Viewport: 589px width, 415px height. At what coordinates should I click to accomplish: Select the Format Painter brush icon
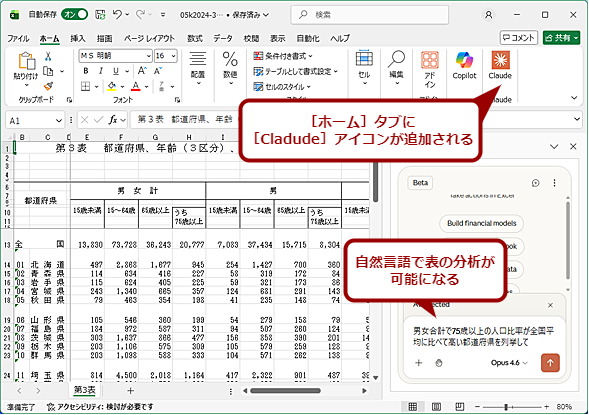click(x=48, y=86)
